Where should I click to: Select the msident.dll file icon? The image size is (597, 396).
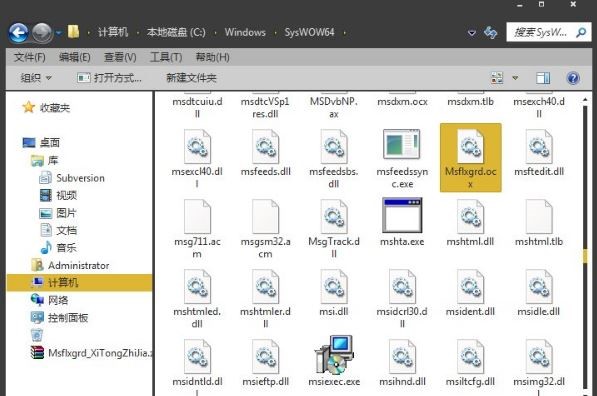tap(471, 287)
